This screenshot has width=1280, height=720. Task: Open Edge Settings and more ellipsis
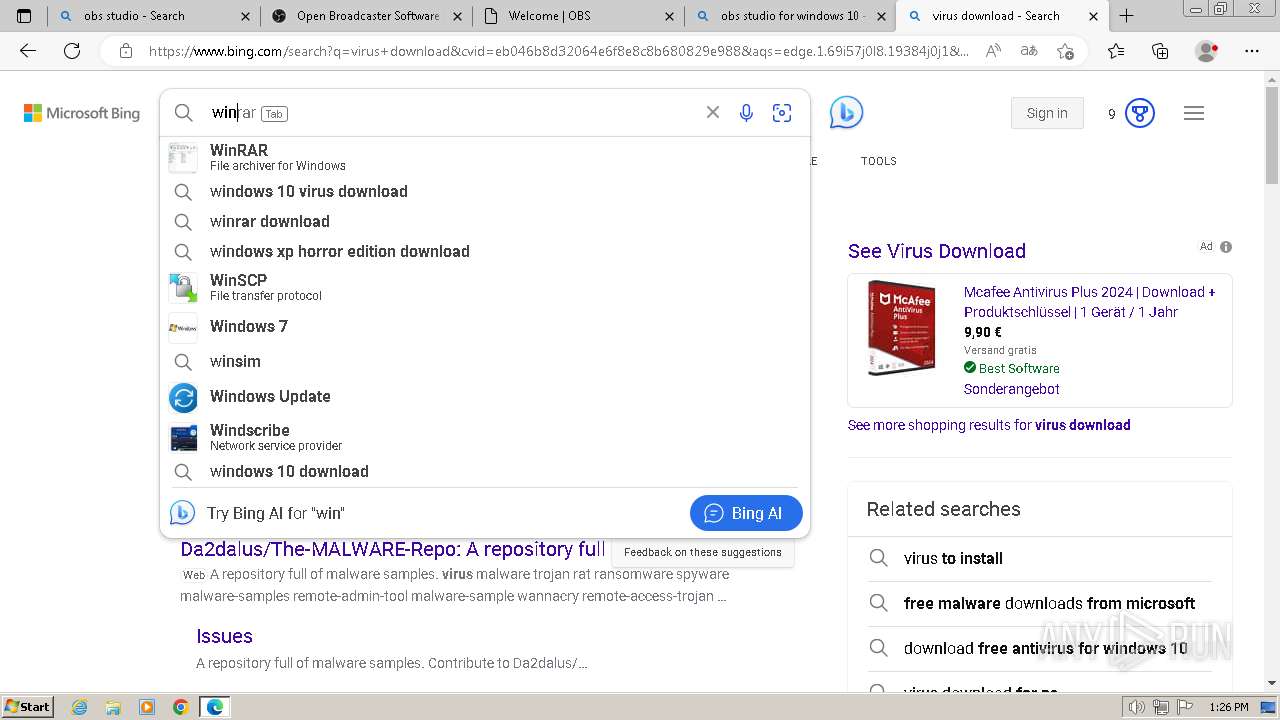pos(1252,51)
